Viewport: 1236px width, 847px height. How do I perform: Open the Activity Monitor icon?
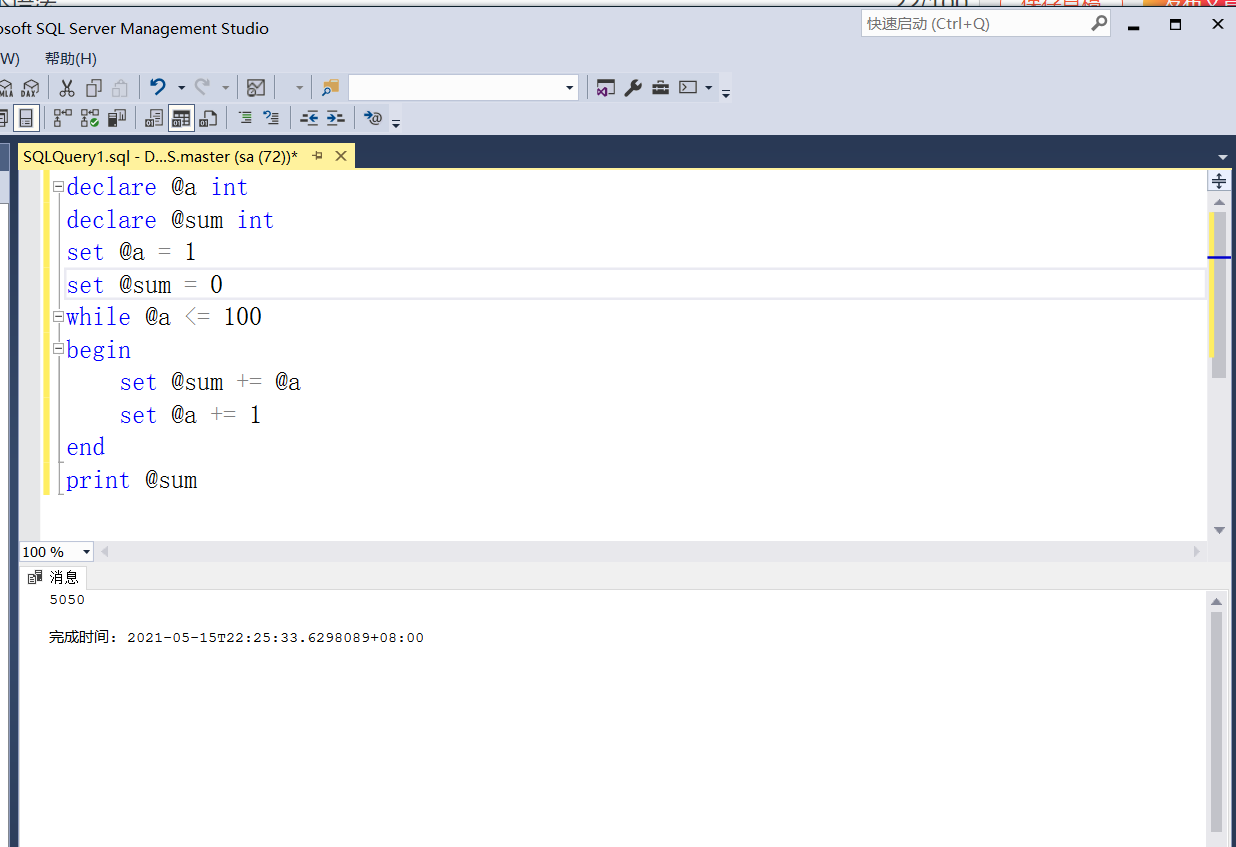click(x=256, y=88)
